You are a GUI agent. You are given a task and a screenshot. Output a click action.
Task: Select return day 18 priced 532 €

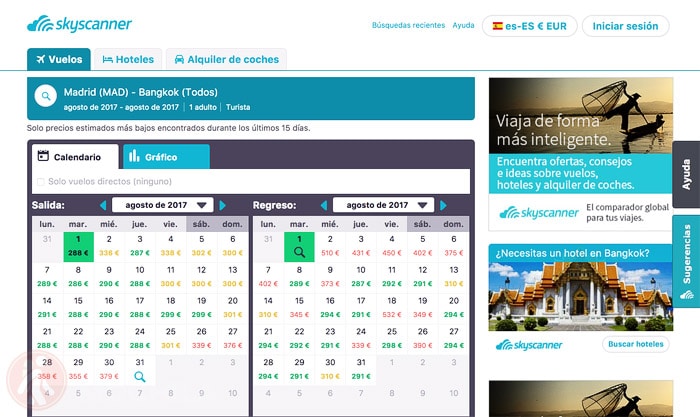[392, 308]
